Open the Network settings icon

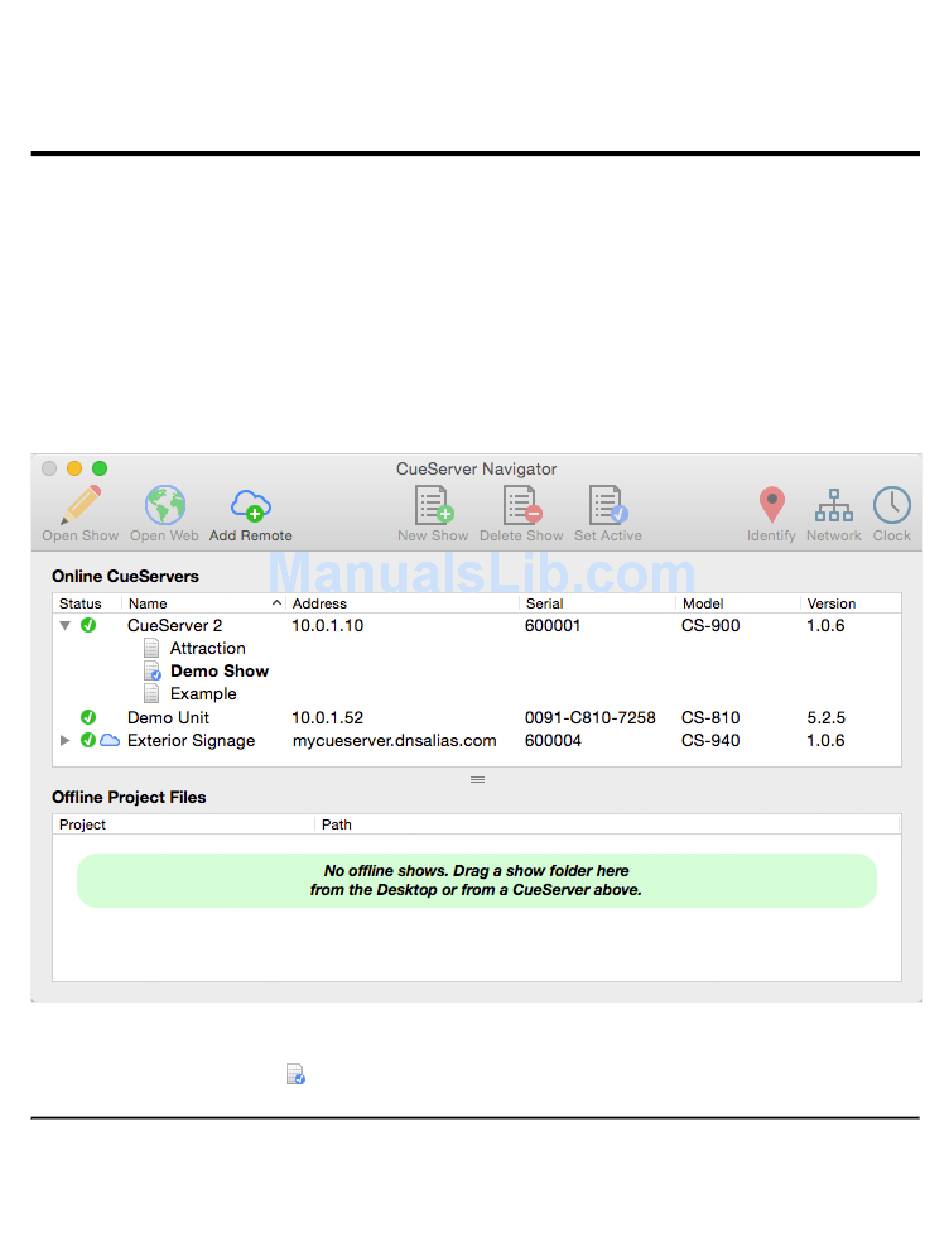tap(833, 506)
